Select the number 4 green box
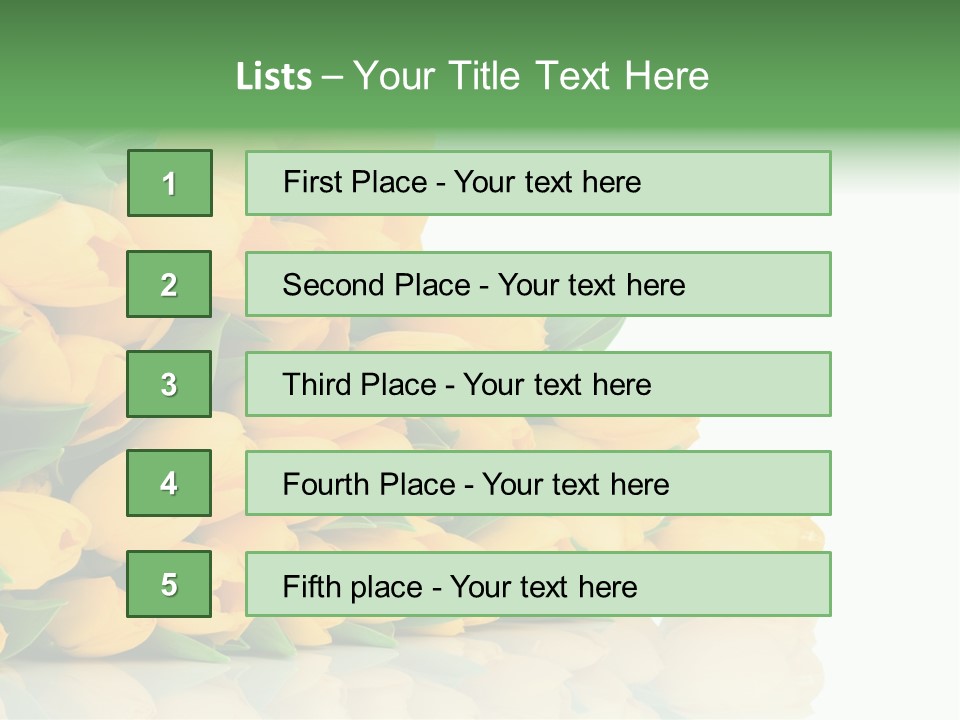This screenshot has height=720, width=960. coord(169,483)
